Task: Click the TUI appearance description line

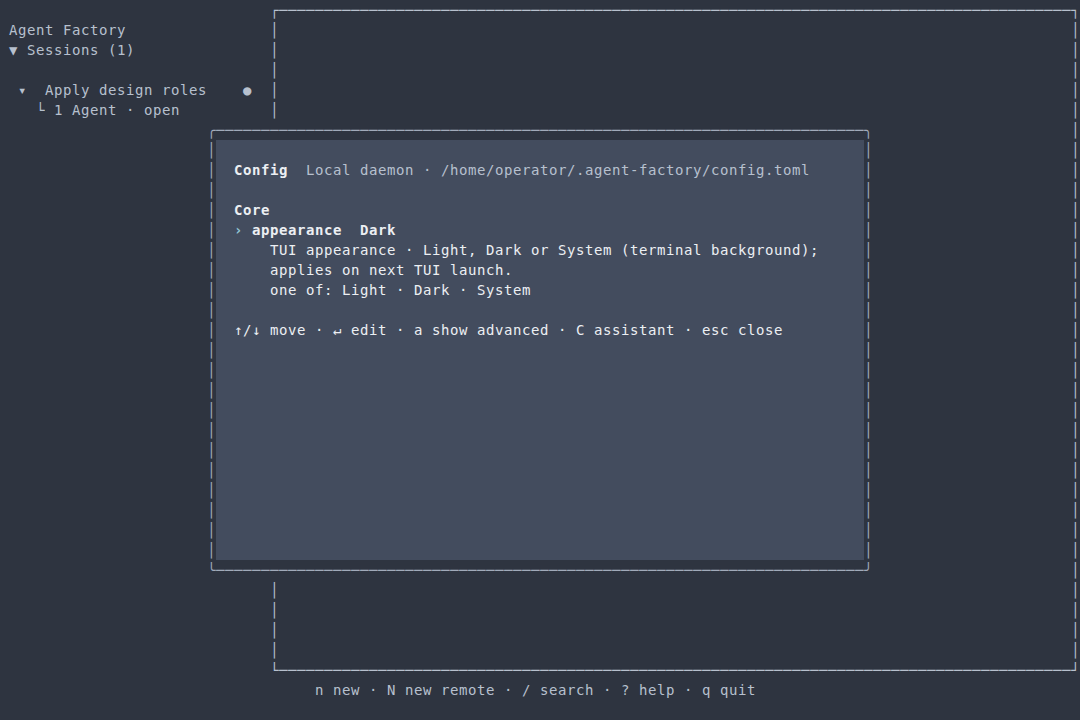Action: 543,250
